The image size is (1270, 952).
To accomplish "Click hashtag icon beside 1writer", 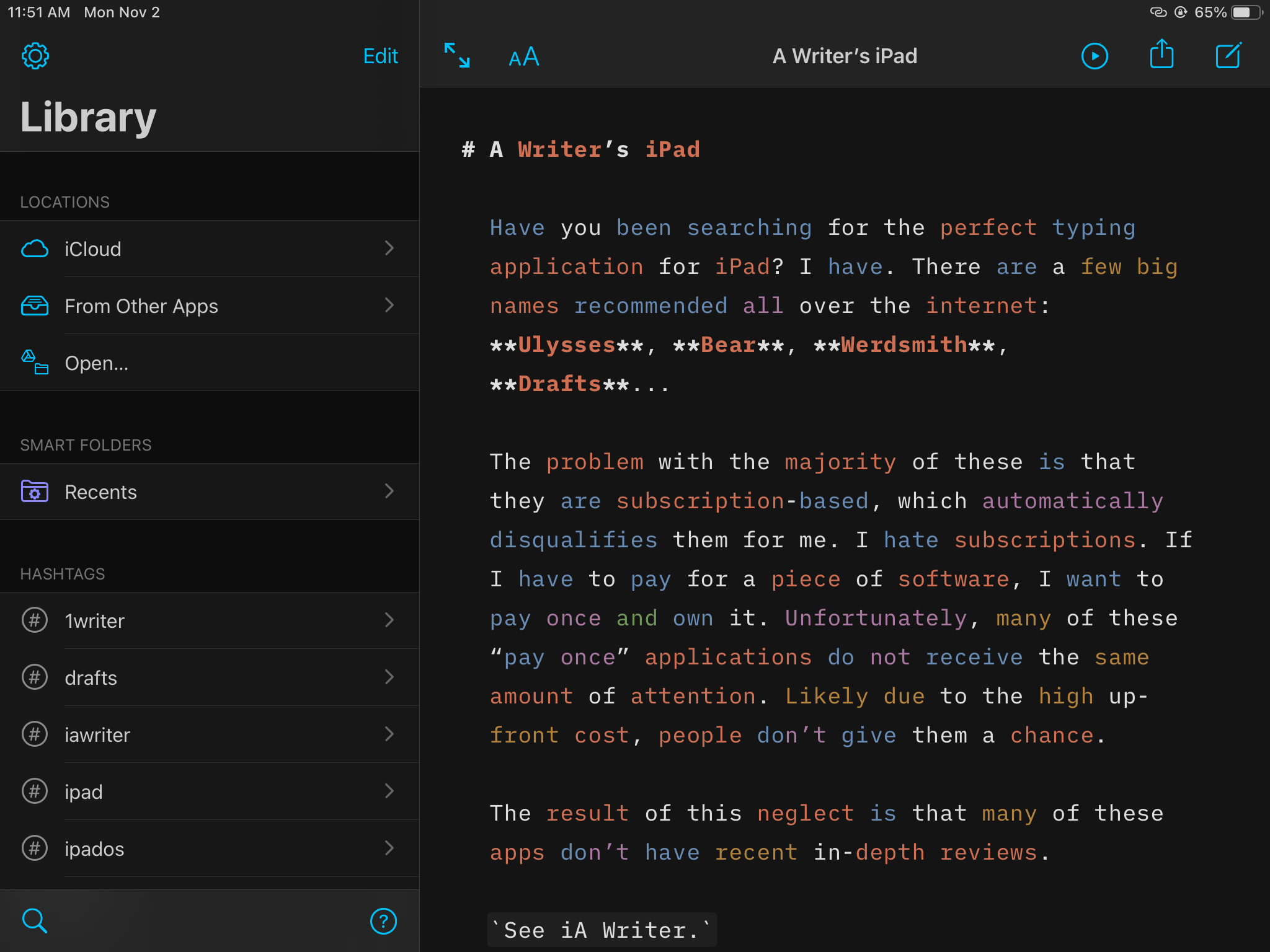I will 35,620.
